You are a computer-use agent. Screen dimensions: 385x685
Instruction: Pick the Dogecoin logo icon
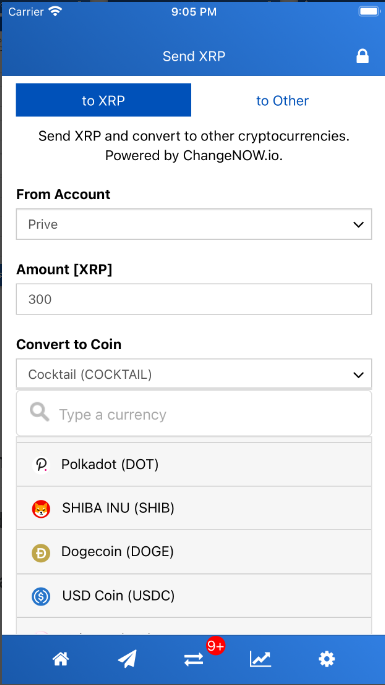point(41,553)
